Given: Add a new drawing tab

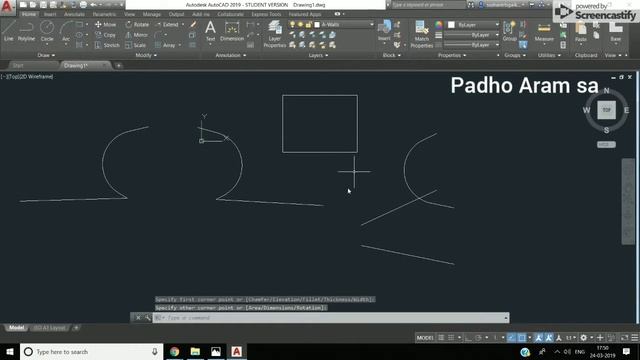Looking at the screenshot, I should [x=118, y=65].
